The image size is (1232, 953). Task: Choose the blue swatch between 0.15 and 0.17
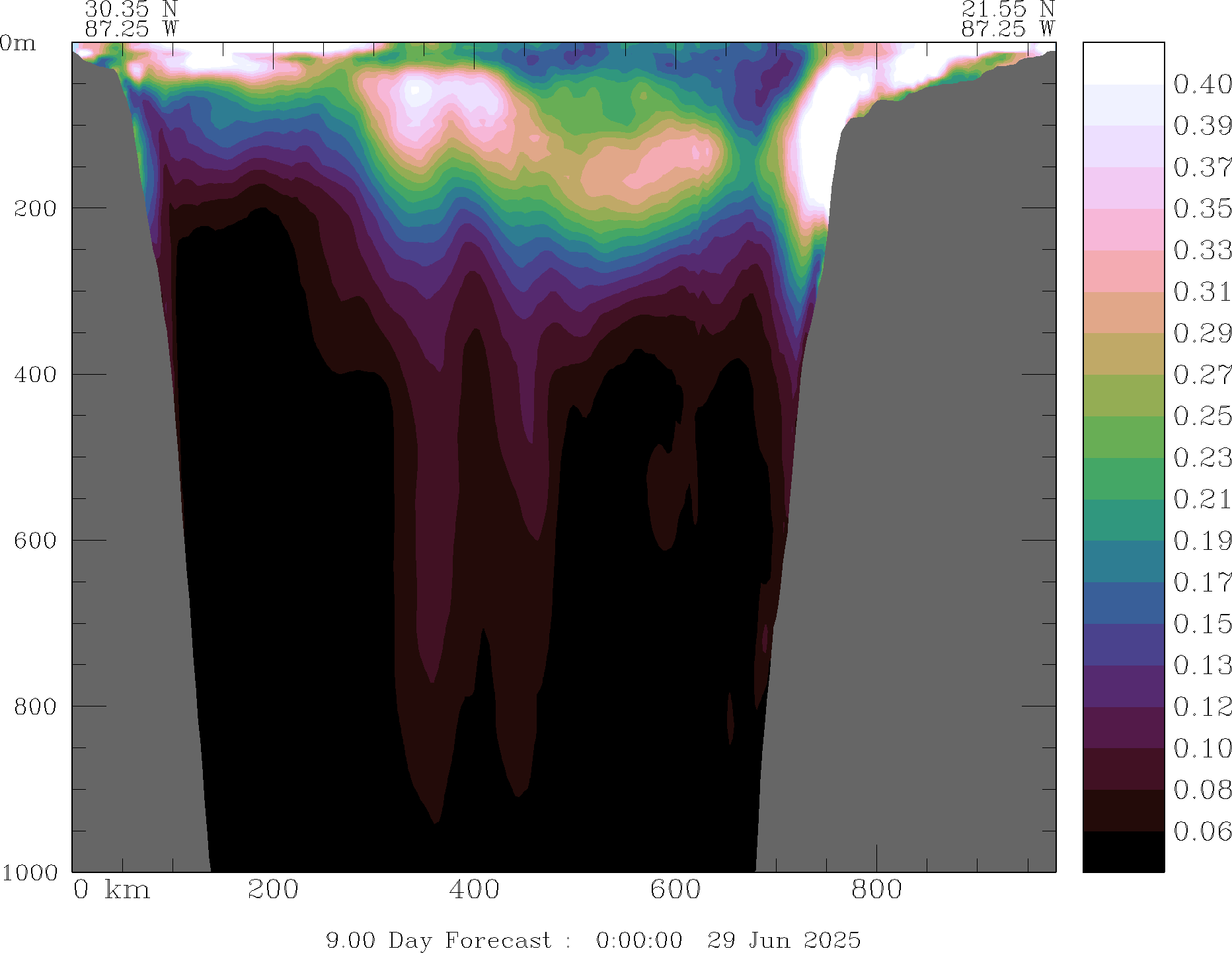point(1123,603)
